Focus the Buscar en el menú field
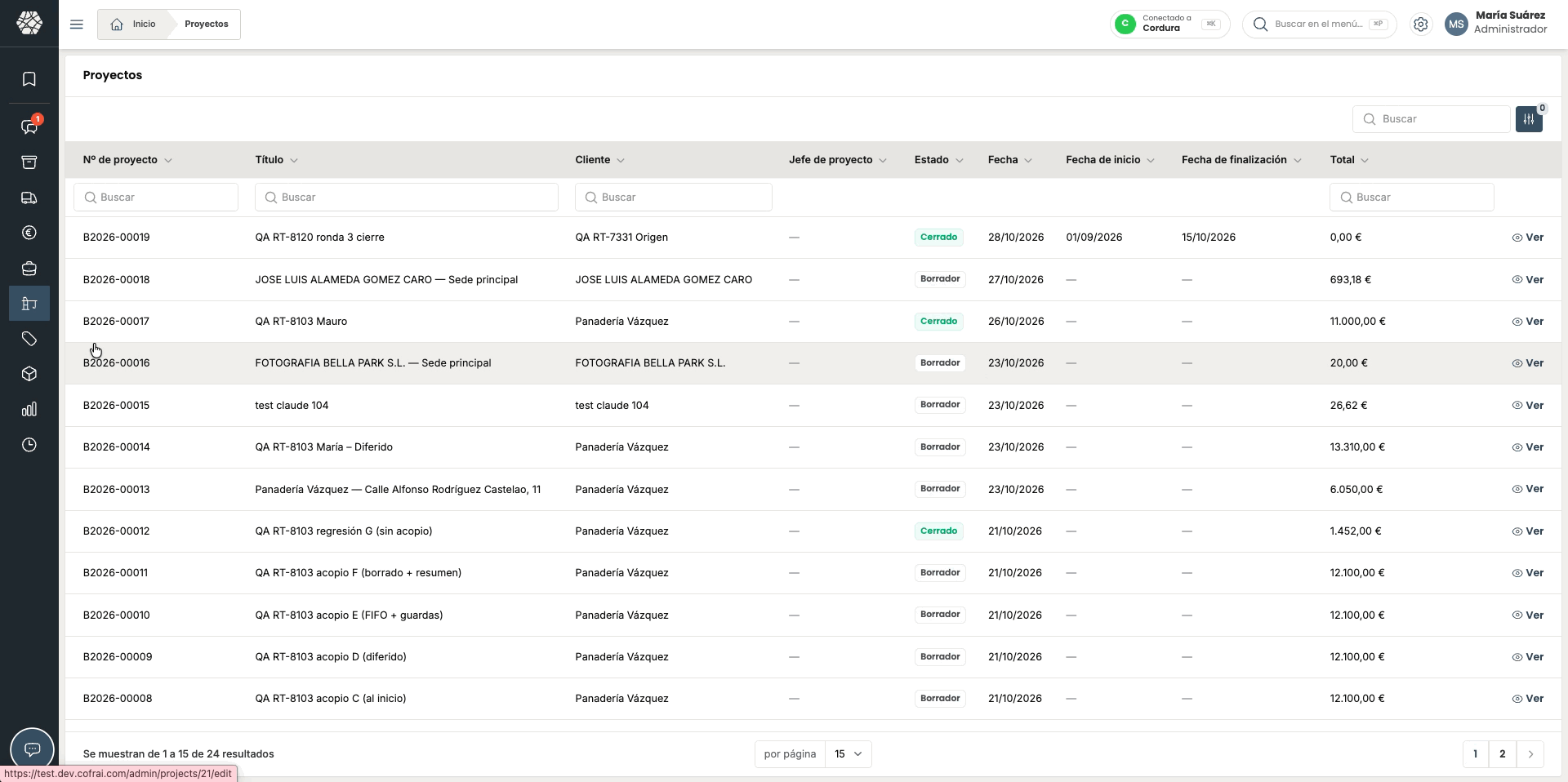The image size is (1568, 782). coord(1320,24)
